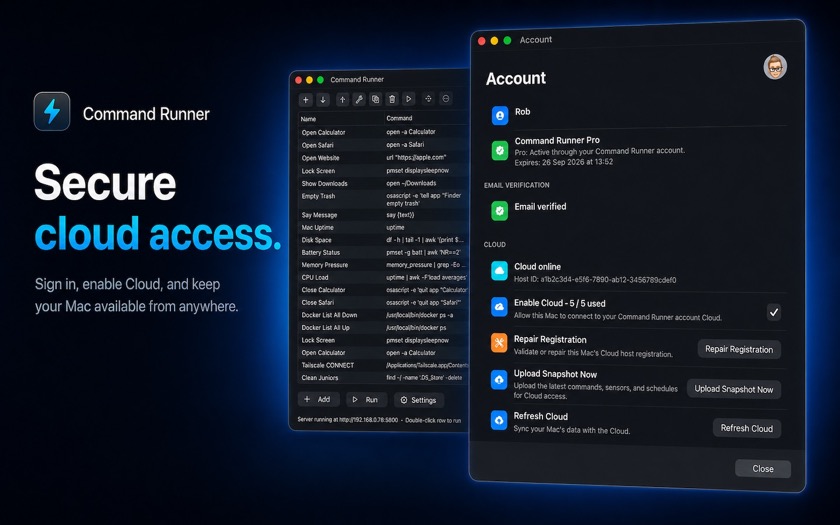This screenshot has width=840, height=525.
Task: Click the Repair Registration button
Action: (x=739, y=349)
